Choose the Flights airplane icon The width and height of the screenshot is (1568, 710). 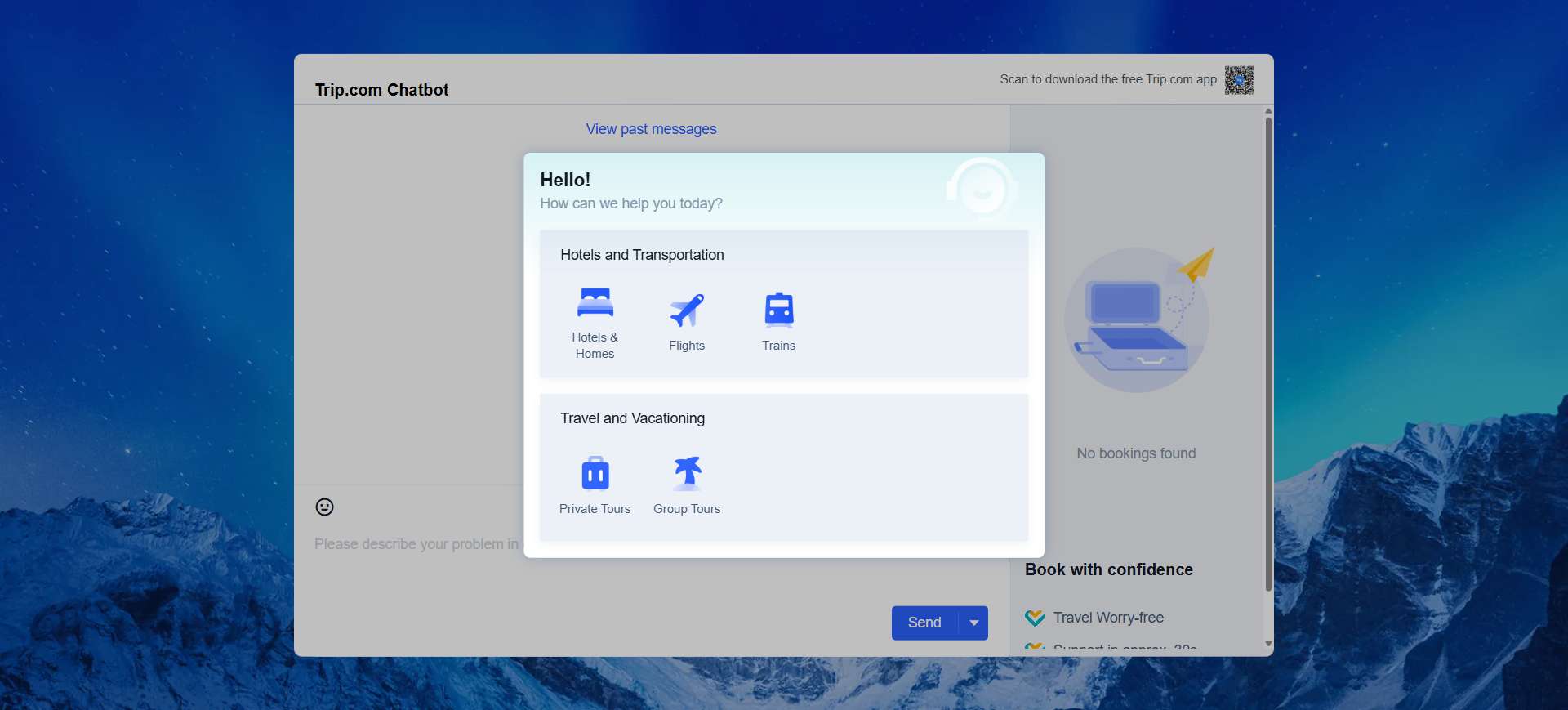(x=686, y=310)
